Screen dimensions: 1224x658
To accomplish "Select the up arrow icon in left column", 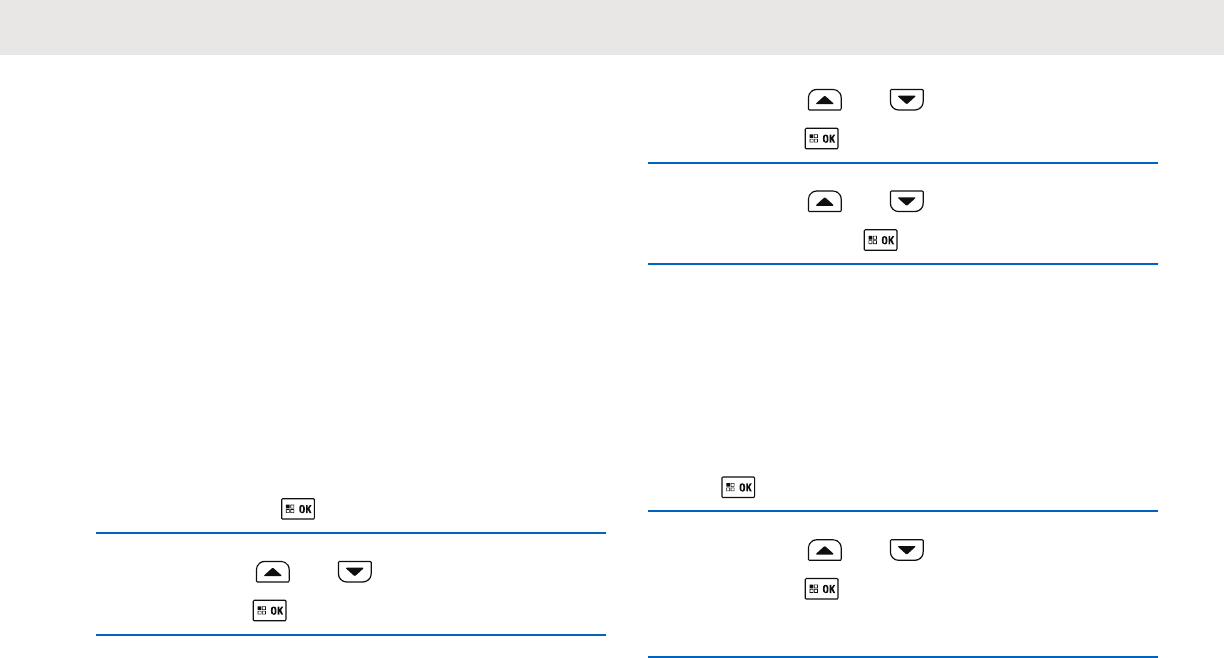I will coord(273,572).
